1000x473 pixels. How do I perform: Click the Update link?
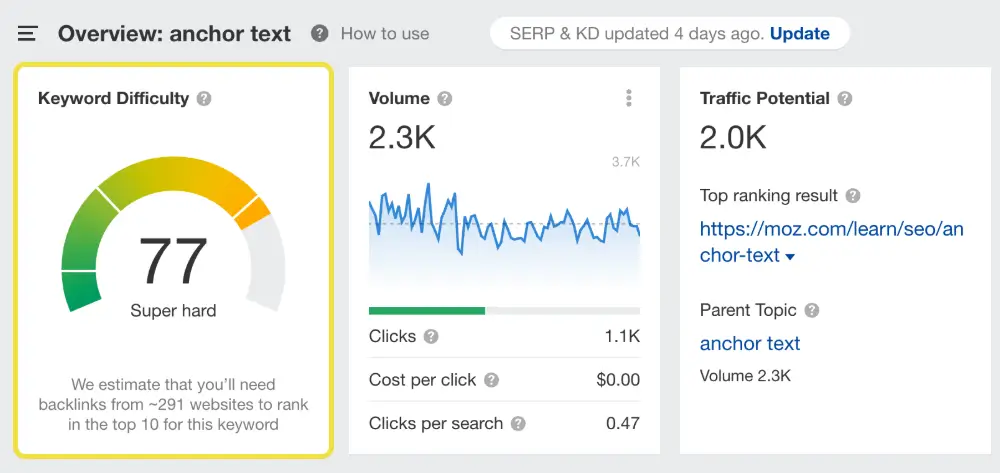[x=799, y=33]
